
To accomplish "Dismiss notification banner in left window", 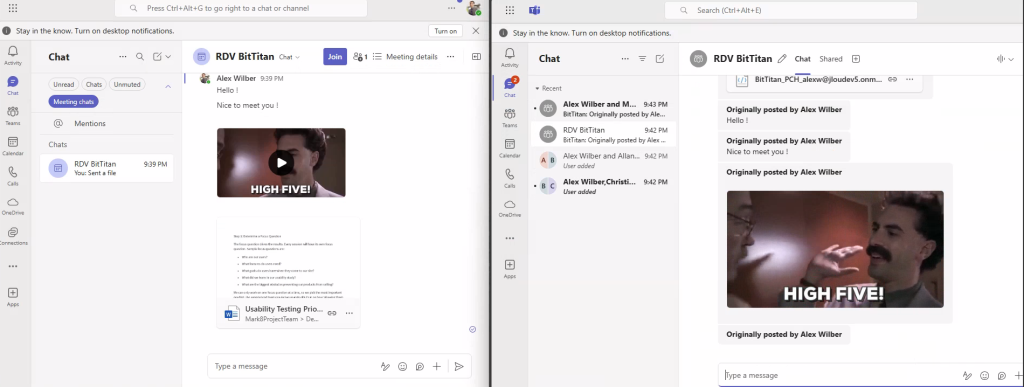I will point(475,31).
